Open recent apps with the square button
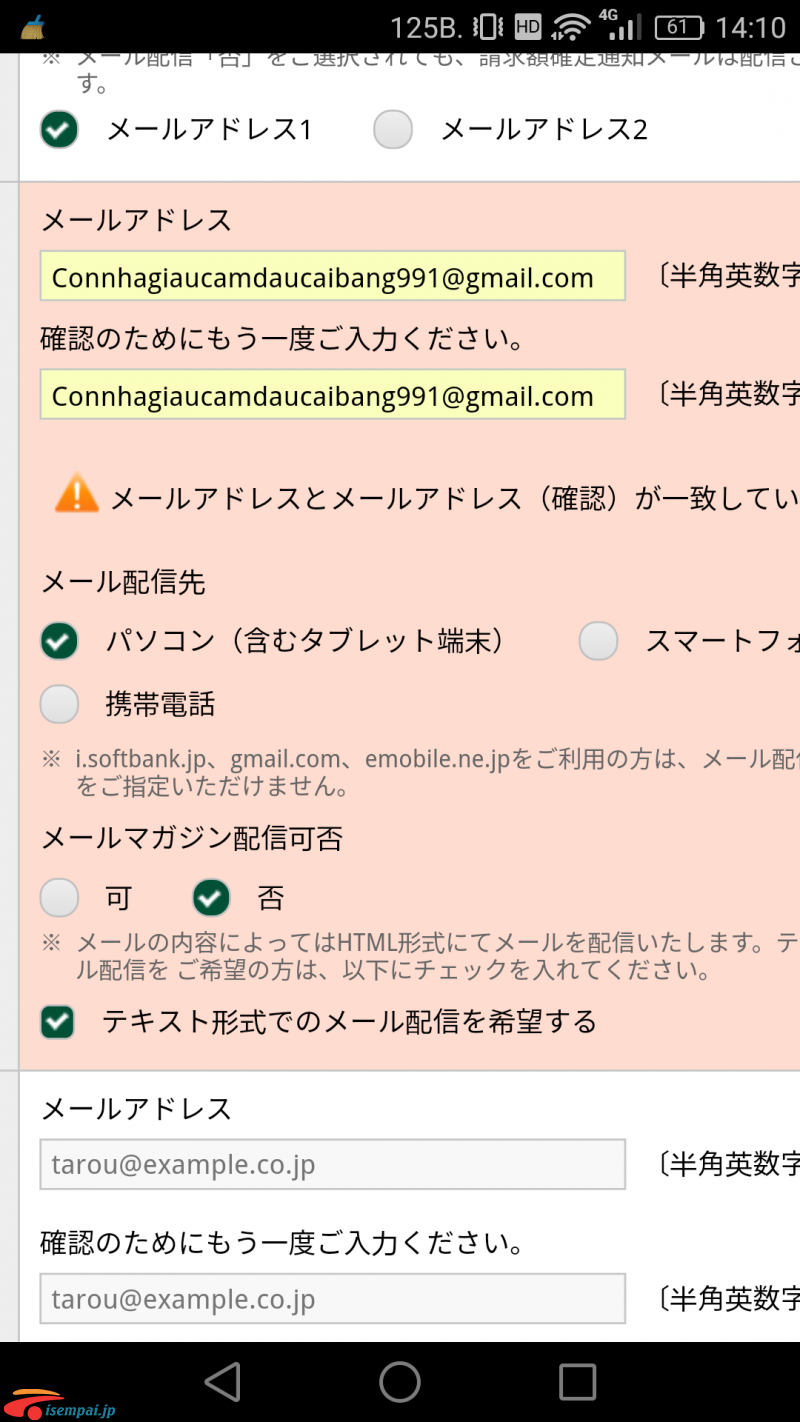 [x=577, y=1382]
